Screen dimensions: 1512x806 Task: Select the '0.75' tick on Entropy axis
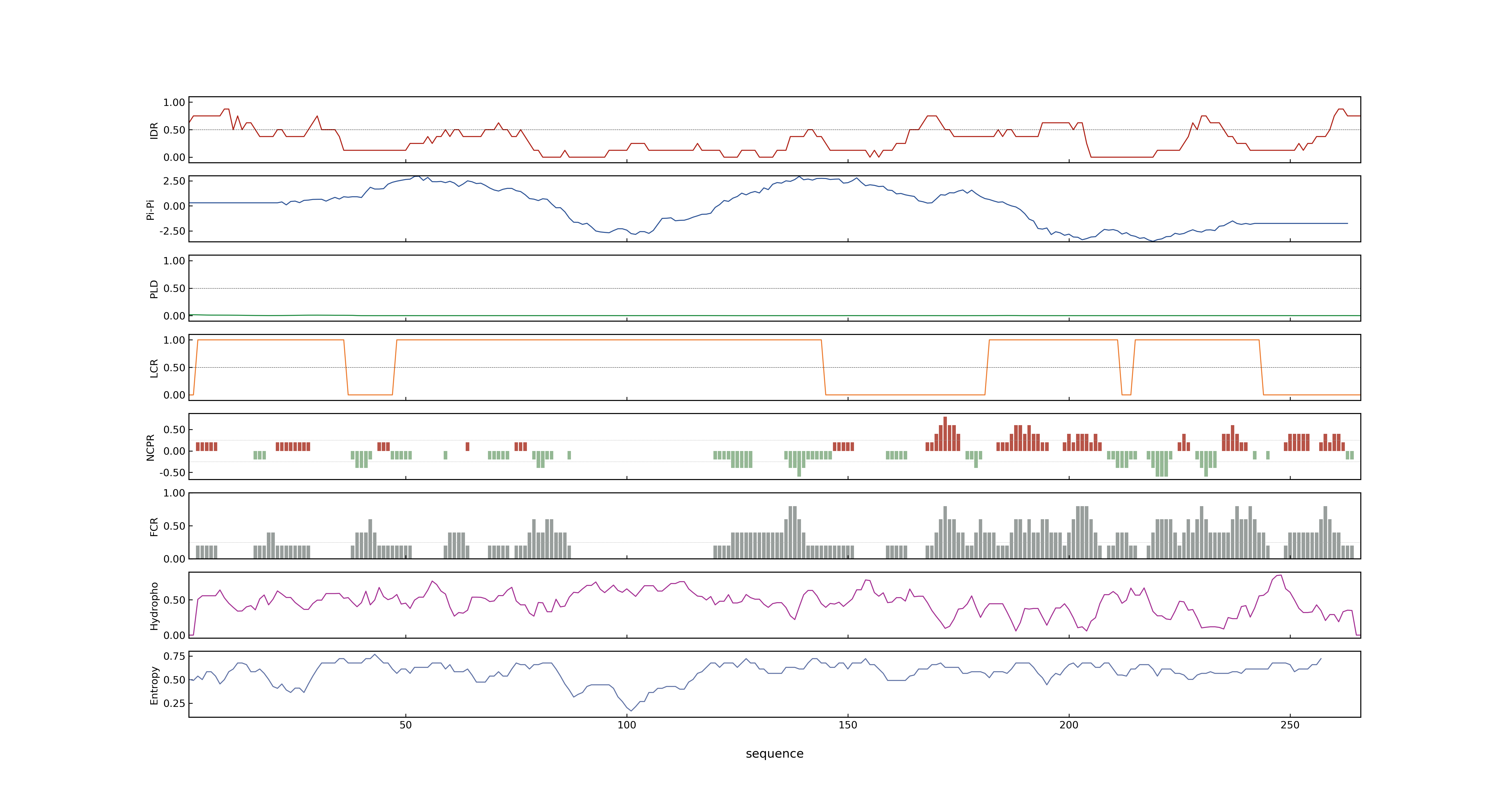(x=174, y=656)
